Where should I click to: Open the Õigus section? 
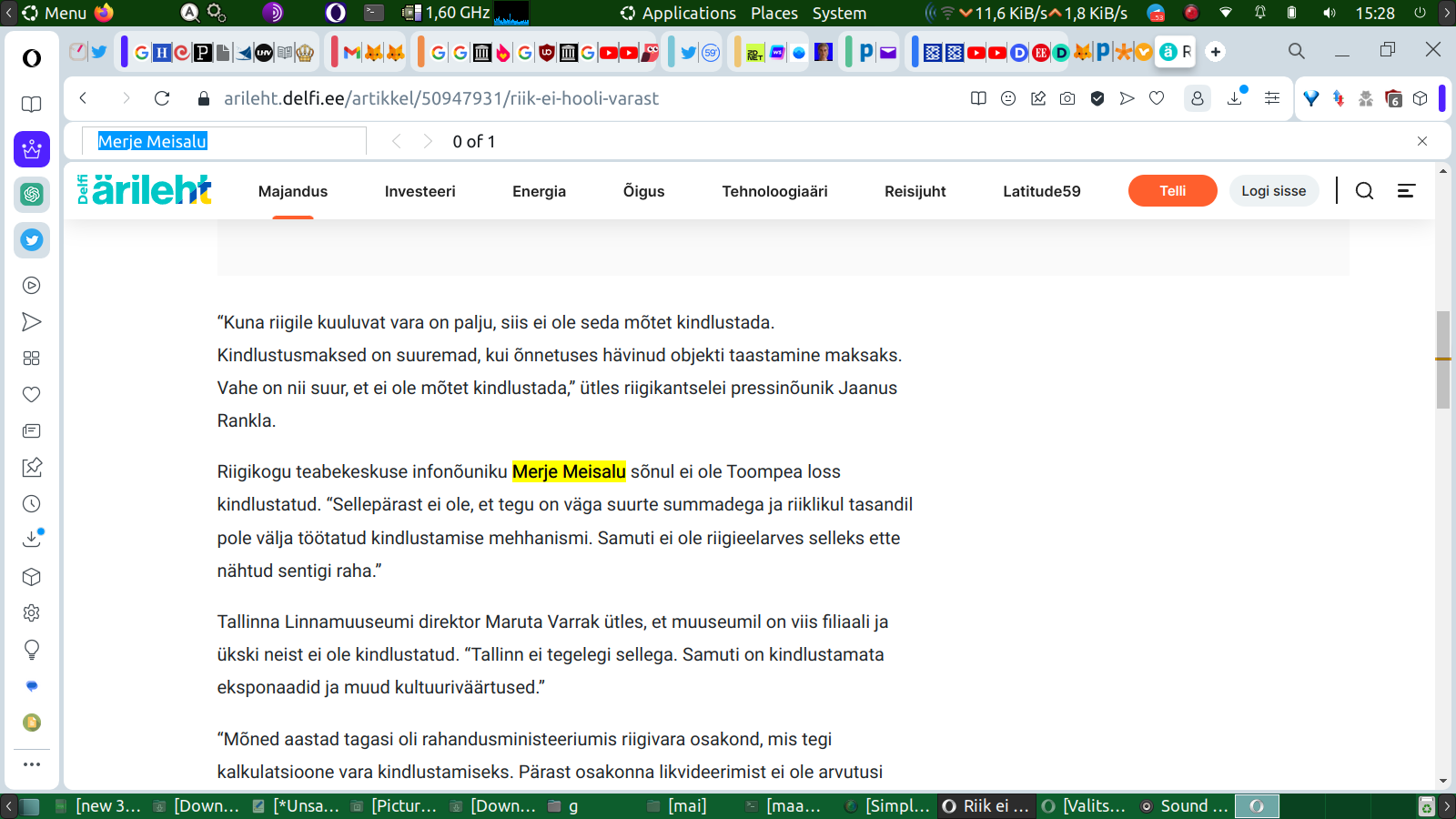(x=644, y=191)
